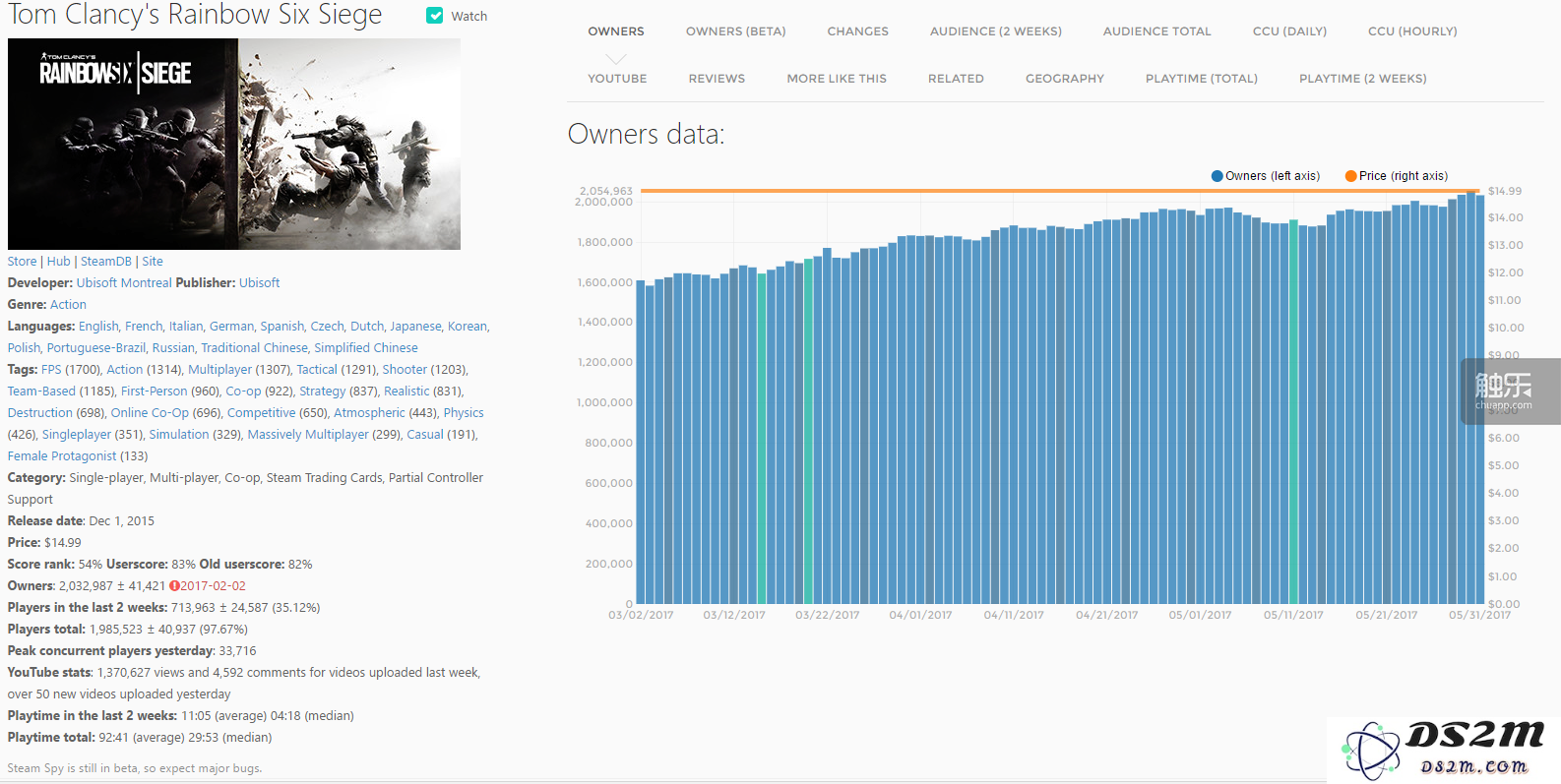Open the SteamDB link

[x=106, y=262]
